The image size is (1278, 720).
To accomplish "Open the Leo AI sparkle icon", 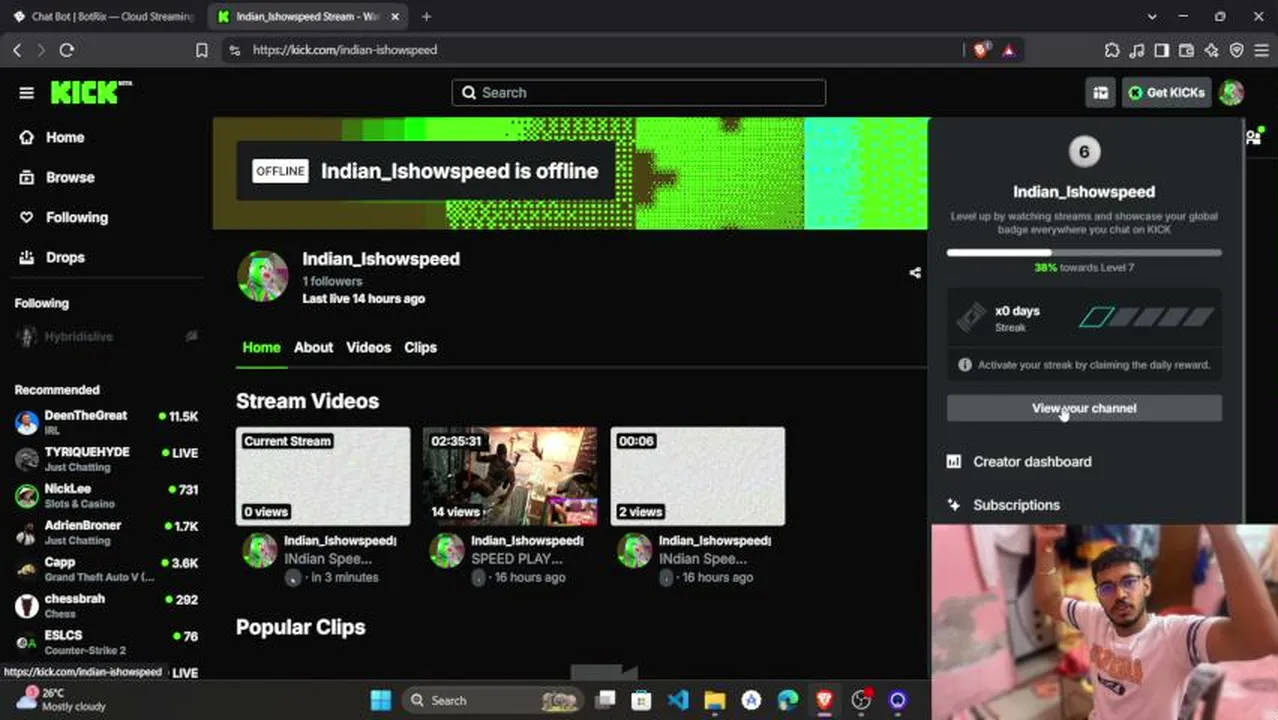I will coord(1211,49).
